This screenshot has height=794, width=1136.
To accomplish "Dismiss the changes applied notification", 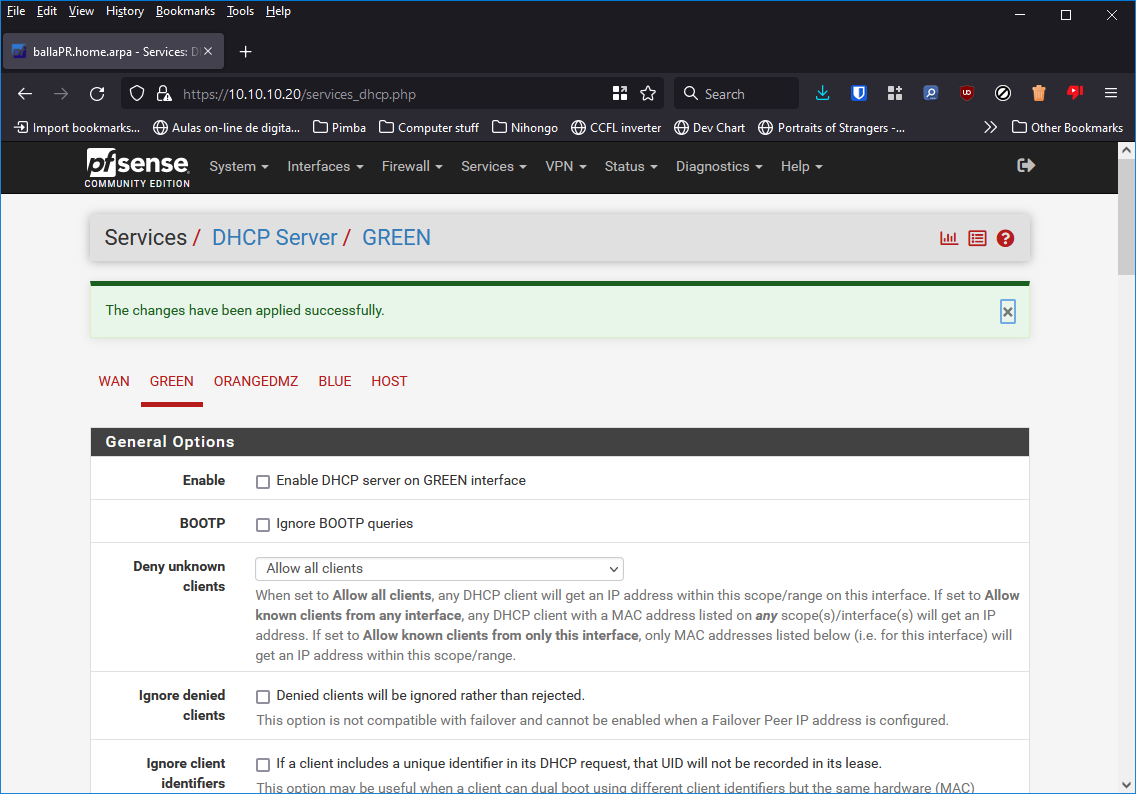I will [1007, 311].
